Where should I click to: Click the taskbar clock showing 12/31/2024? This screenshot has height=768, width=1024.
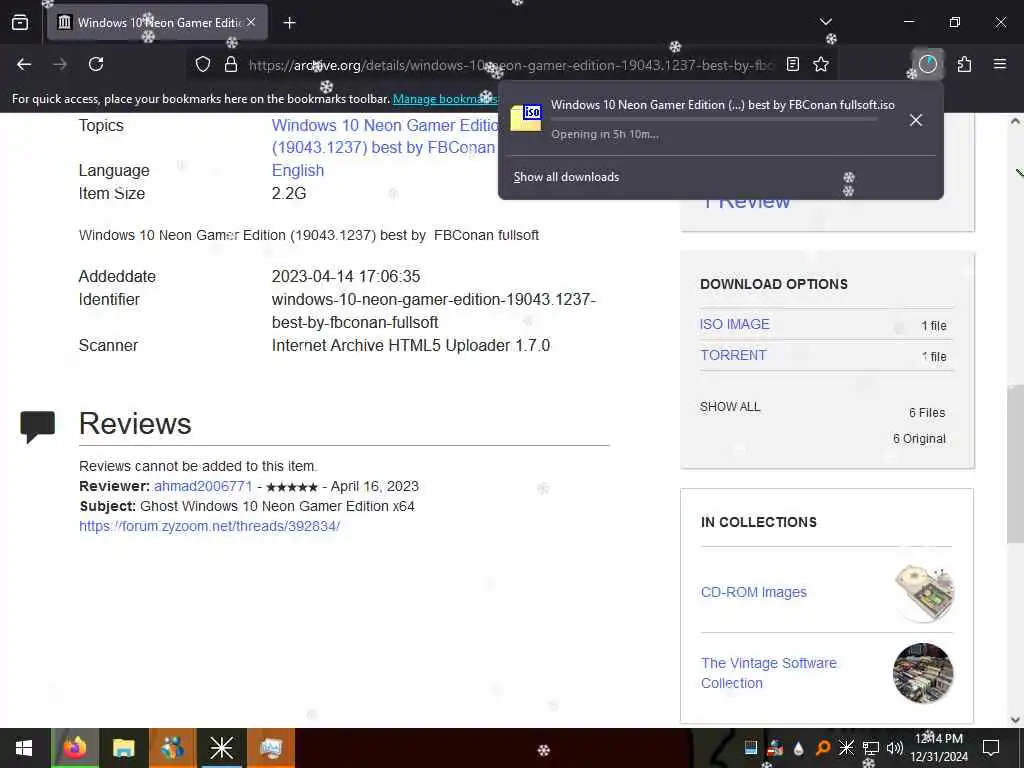(x=939, y=748)
